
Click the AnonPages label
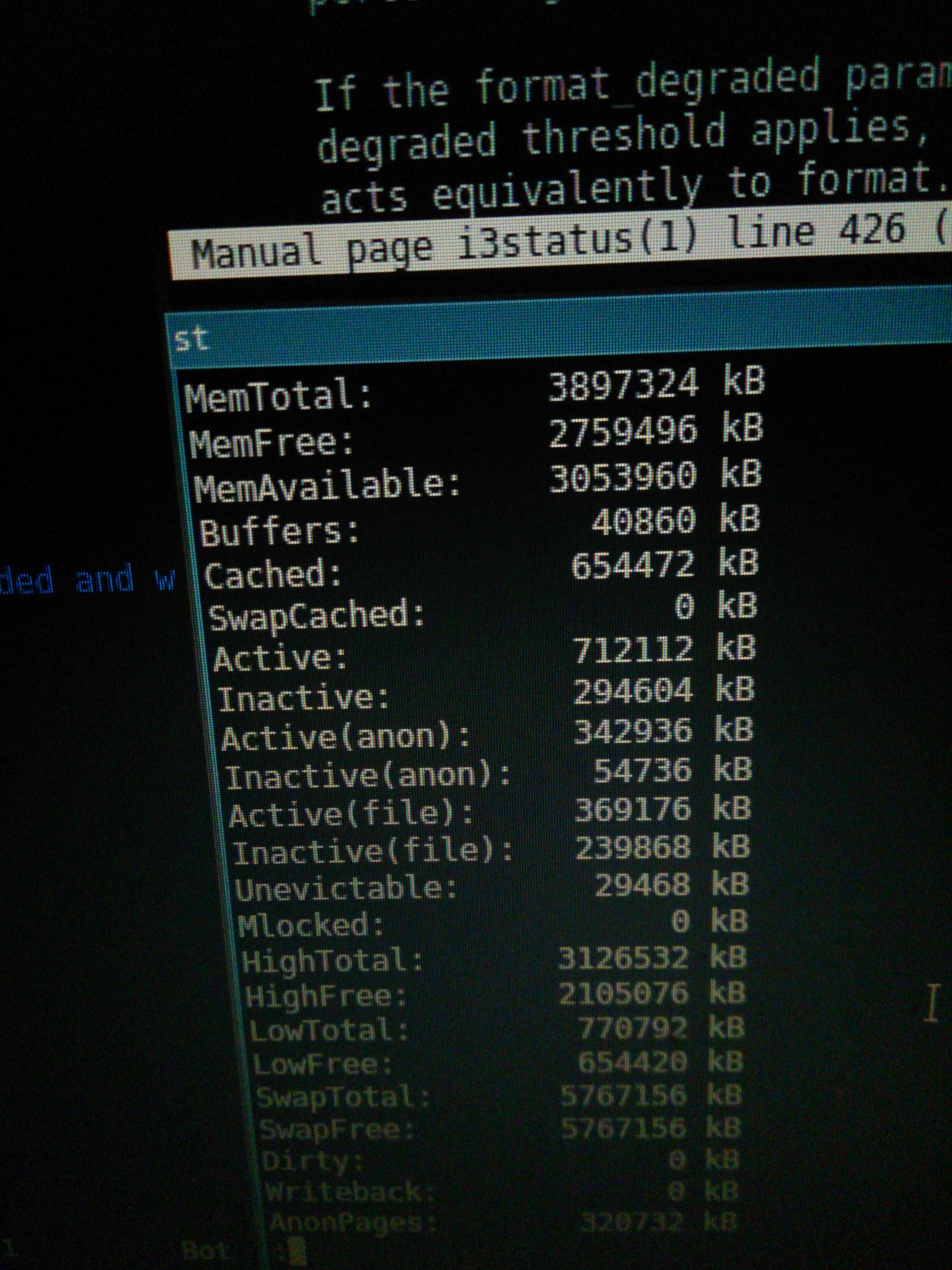tap(353, 1223)
